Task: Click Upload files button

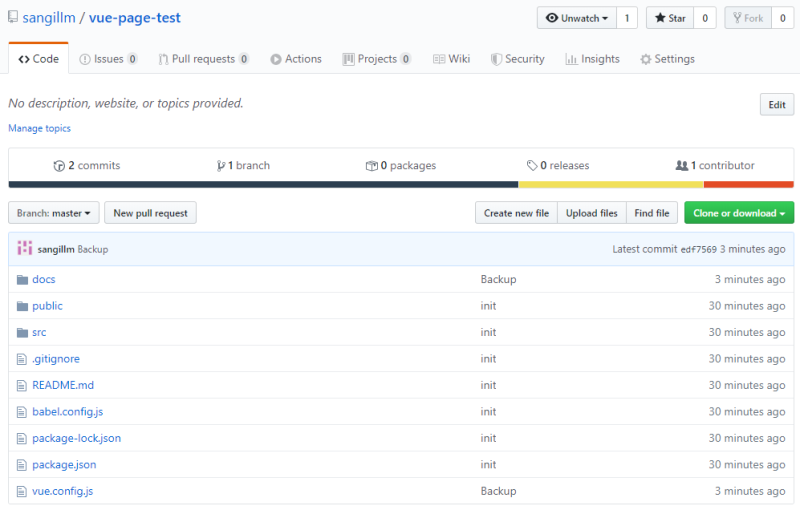Action: [x=591, y=213]
